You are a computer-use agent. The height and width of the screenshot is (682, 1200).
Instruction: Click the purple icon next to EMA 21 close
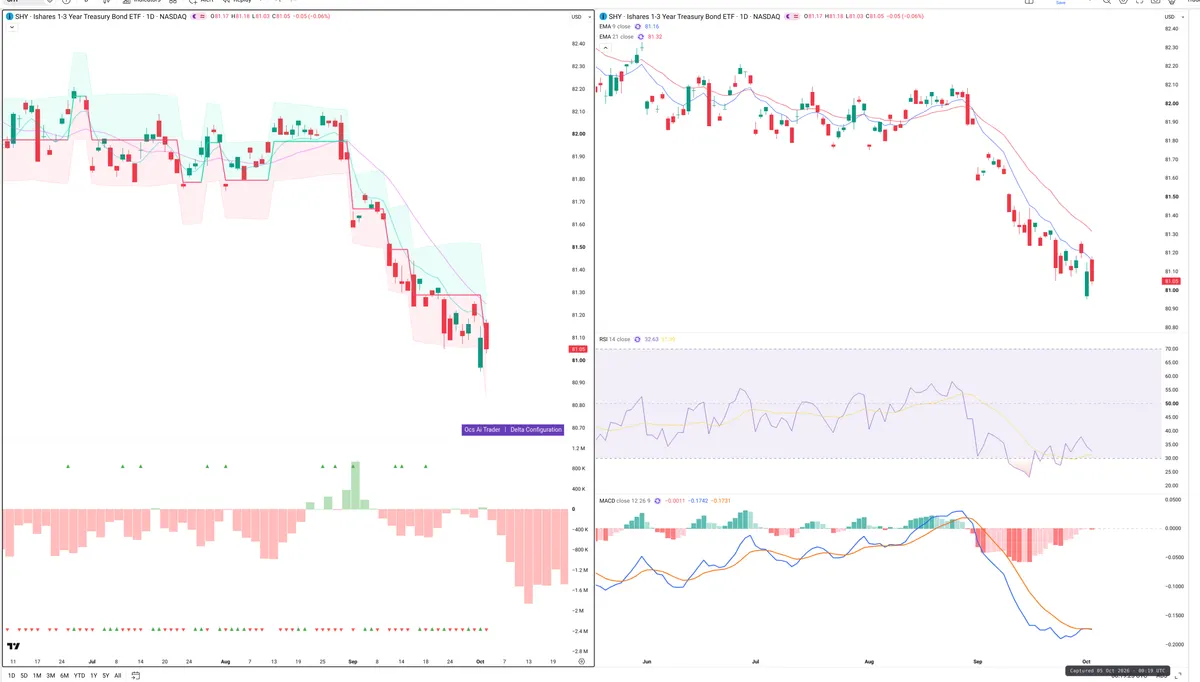pyautogui.click(x=641, y=37)
